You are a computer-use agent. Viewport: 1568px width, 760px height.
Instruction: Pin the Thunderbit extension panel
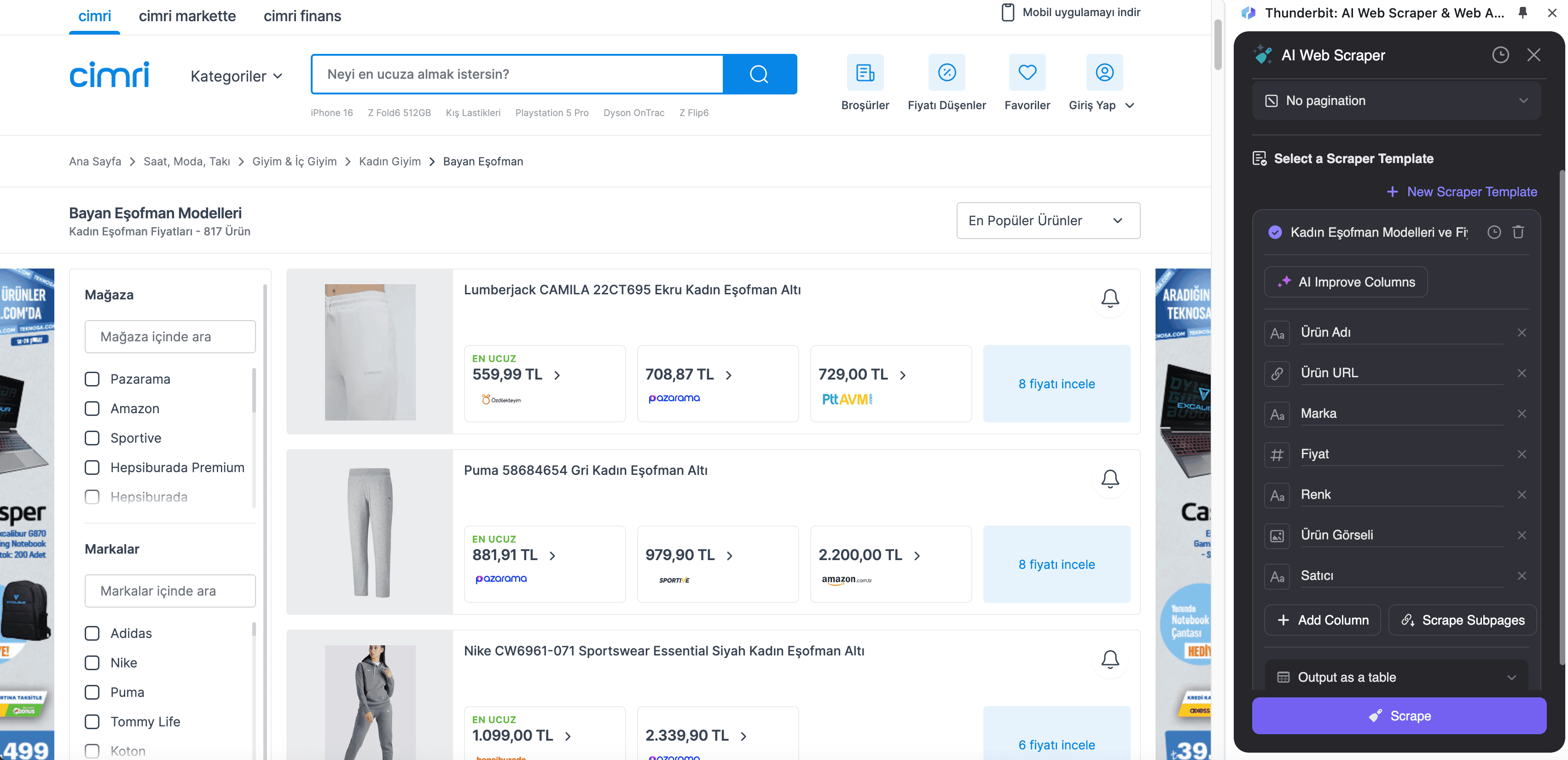click(x=1522, y=13)
